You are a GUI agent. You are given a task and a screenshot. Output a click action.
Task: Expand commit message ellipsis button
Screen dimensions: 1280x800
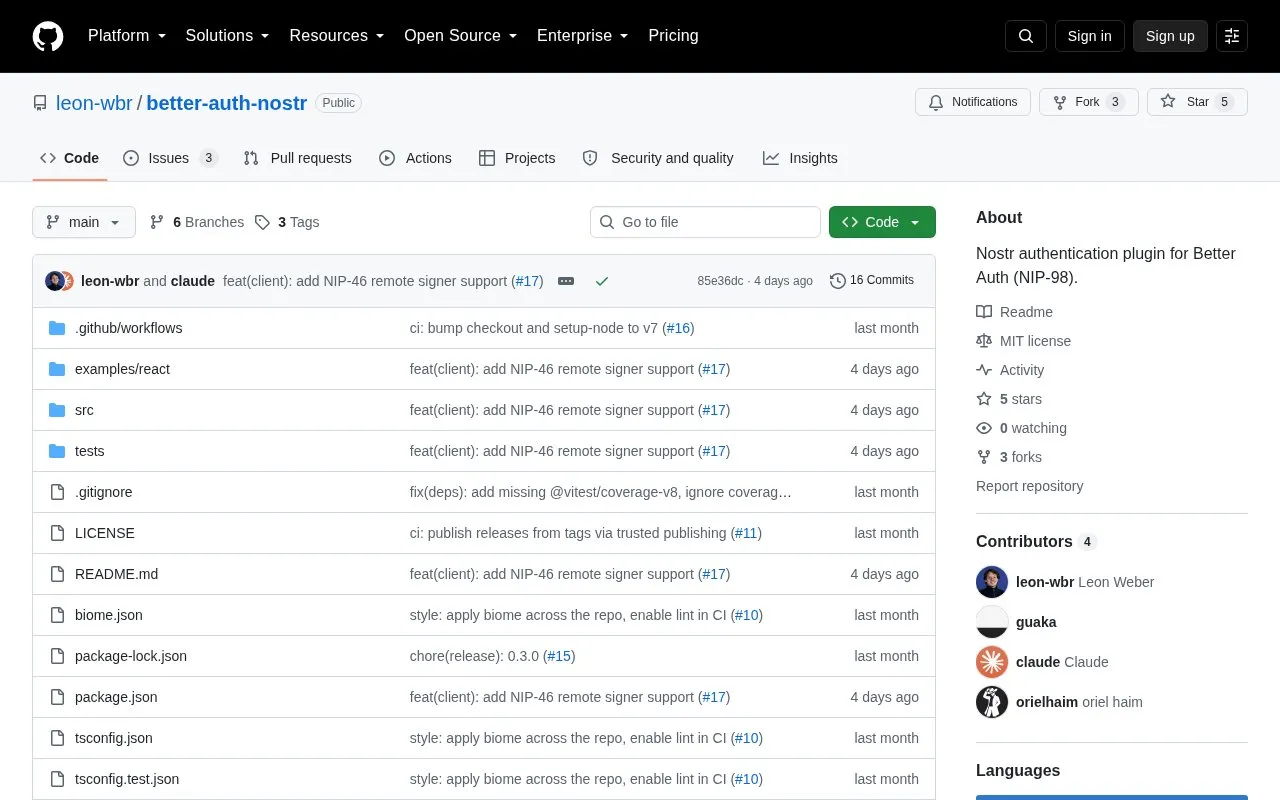click(566, 281)
